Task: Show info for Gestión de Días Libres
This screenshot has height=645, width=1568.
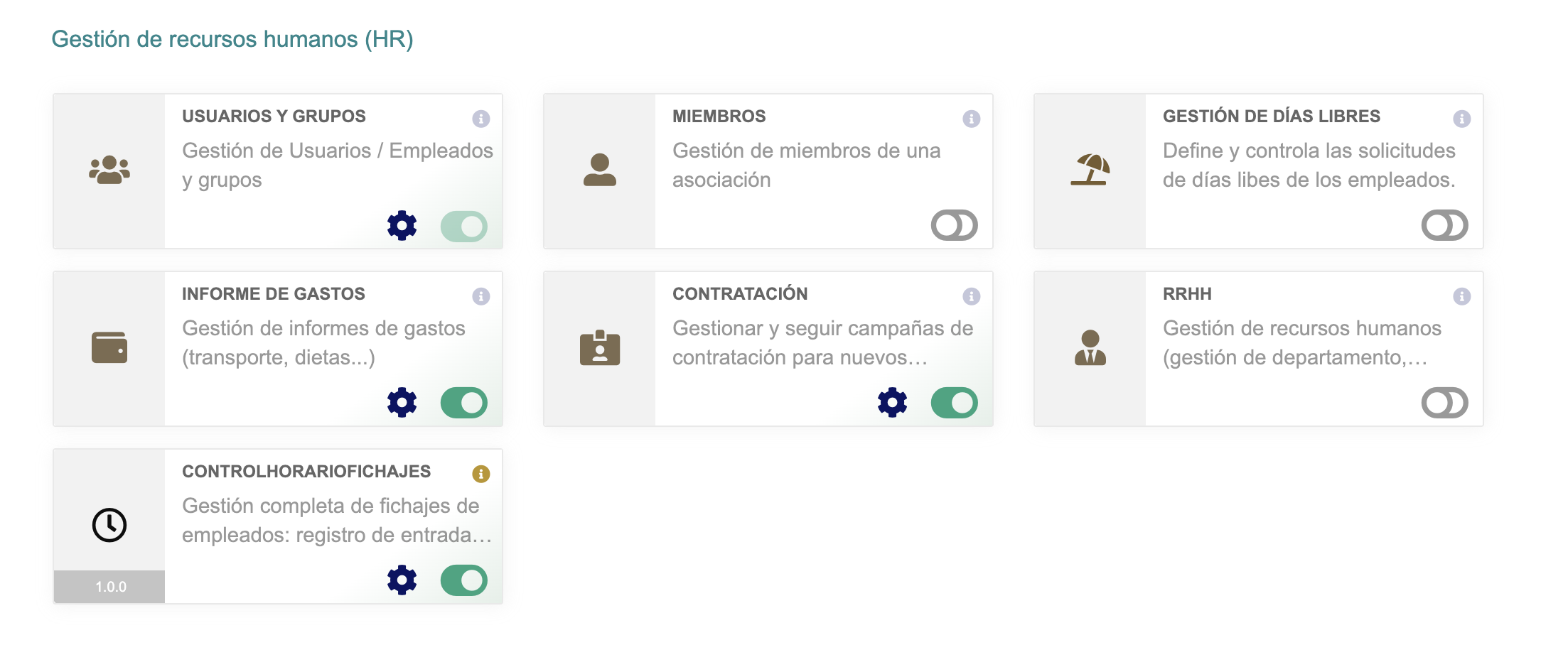Action: point(1461,119)
